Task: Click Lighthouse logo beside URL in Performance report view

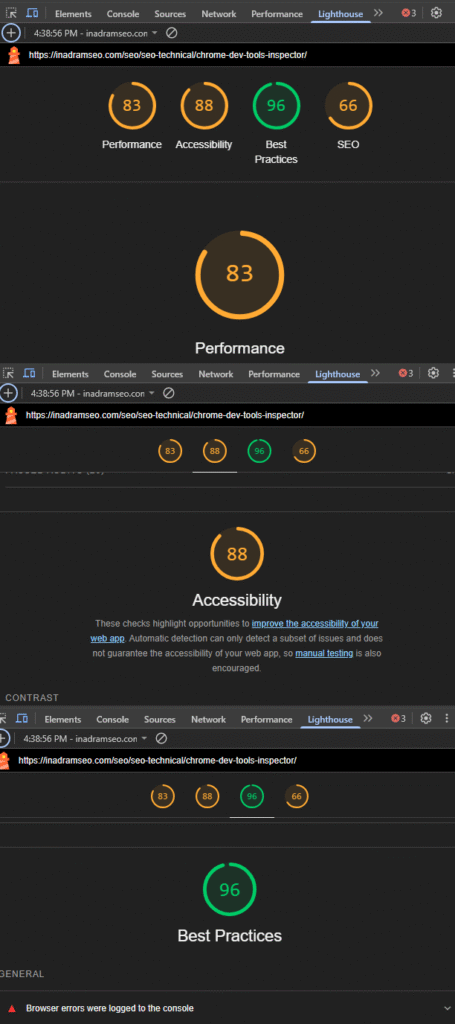Action: tap(14, 55)
